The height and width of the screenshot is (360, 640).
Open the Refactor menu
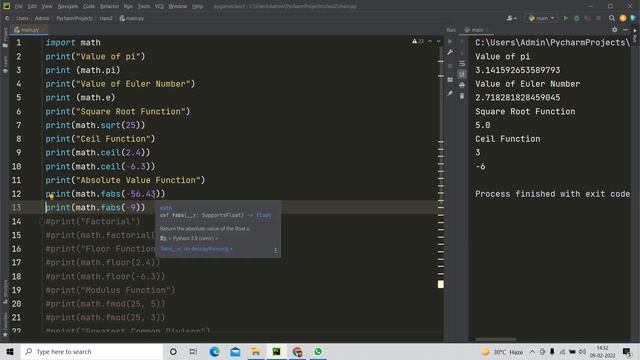click(109, 6)
